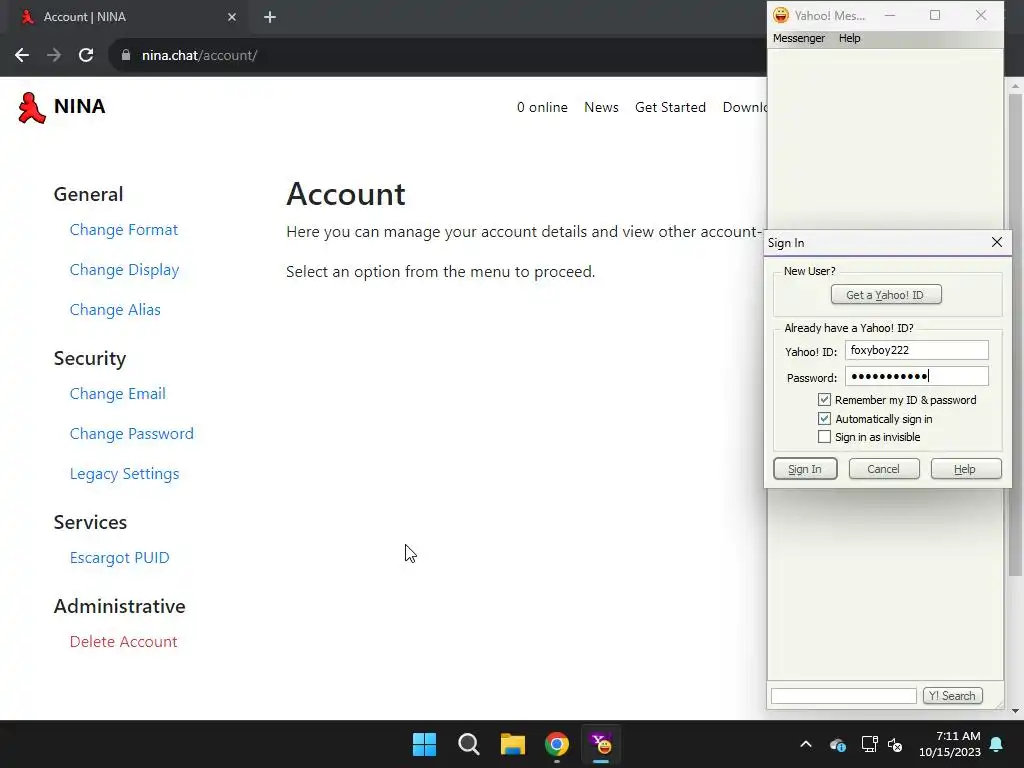
Task: Open Windows Search from the taskbar
Action: [x=468, y=744]
